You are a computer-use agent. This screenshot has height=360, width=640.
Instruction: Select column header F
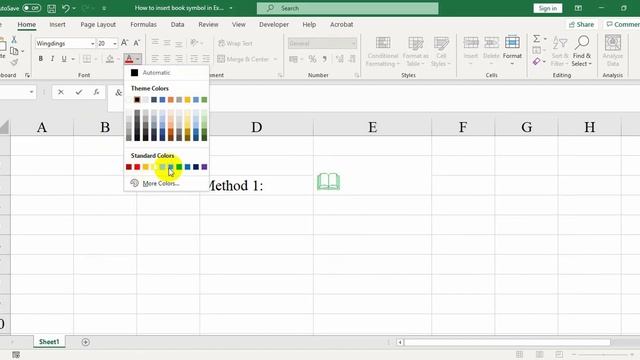463,127
